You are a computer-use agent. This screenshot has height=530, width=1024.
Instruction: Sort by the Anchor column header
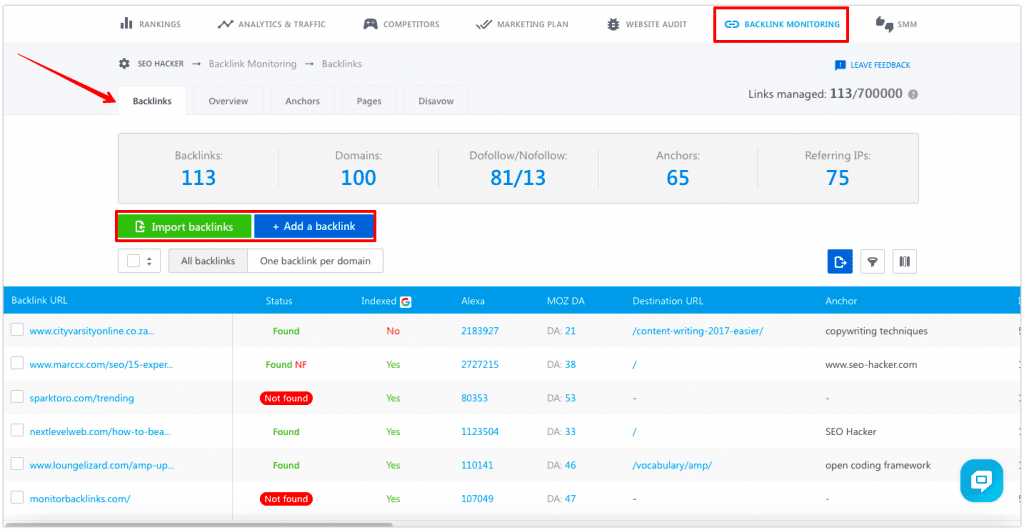(x=841, y=301)
